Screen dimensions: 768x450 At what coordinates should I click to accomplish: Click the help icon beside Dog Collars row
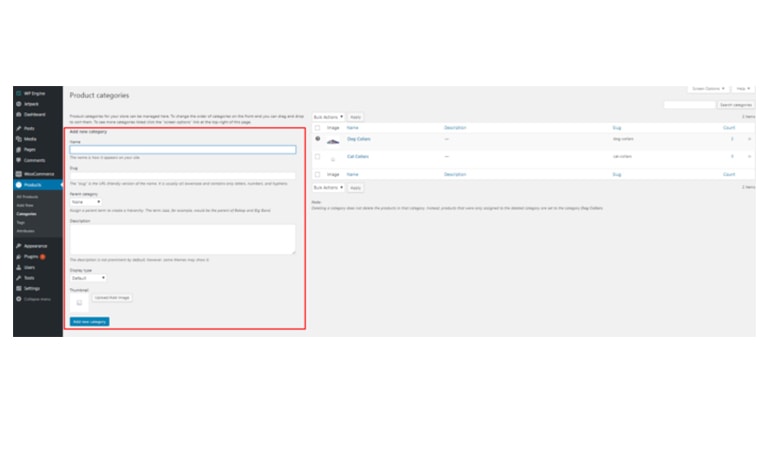coord(318,139)
